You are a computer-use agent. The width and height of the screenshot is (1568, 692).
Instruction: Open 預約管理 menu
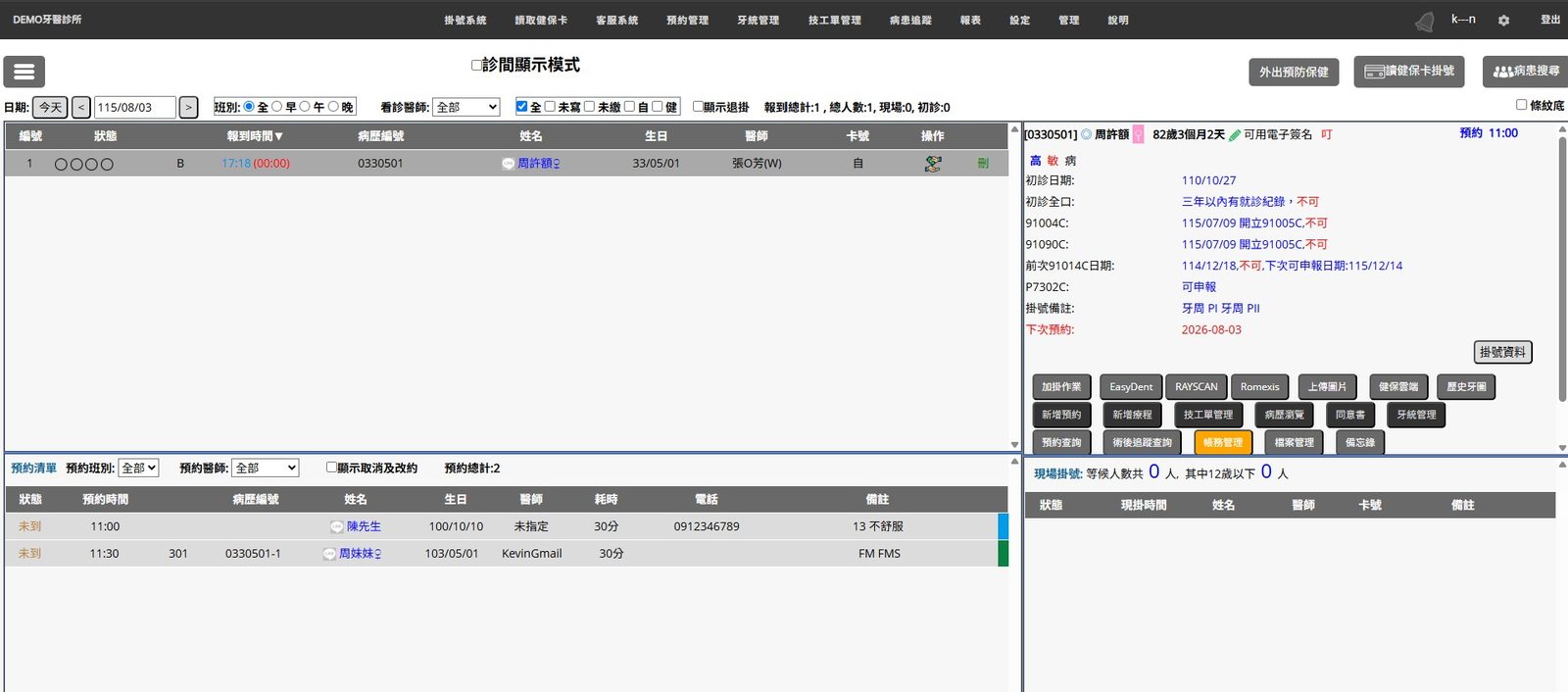pyautogui.click(x=687, y=20)
